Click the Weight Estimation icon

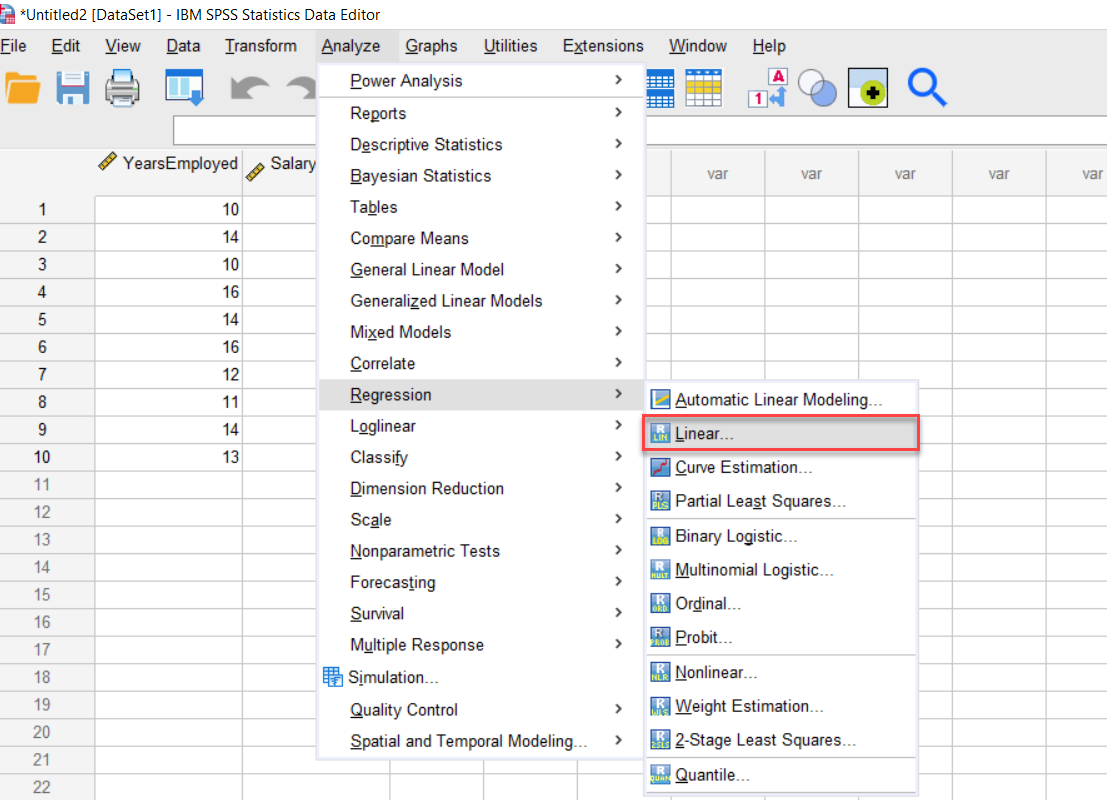[660, 706]
